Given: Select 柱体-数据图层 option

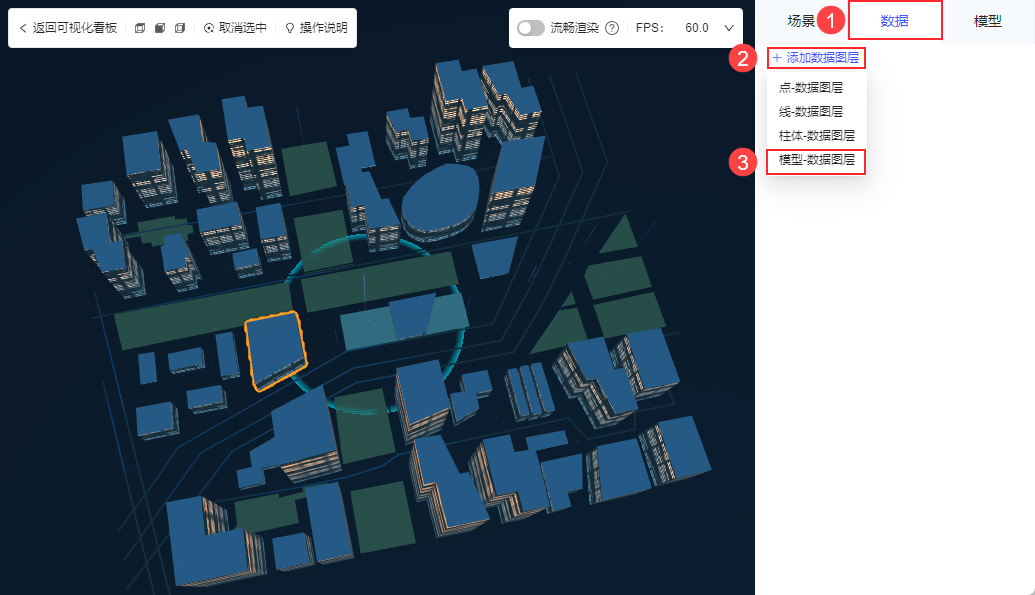Looking at the screenshot, I should click(x=817, y=135).
